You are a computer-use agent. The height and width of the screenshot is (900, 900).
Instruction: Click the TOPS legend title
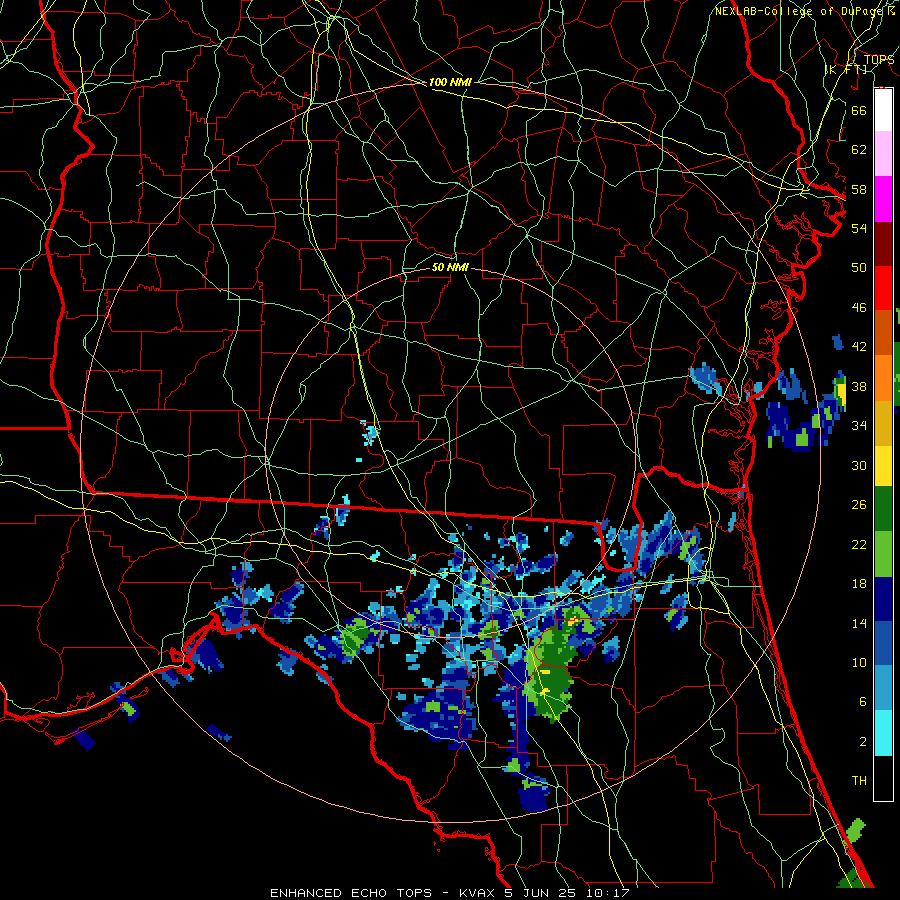coord(879,59)
